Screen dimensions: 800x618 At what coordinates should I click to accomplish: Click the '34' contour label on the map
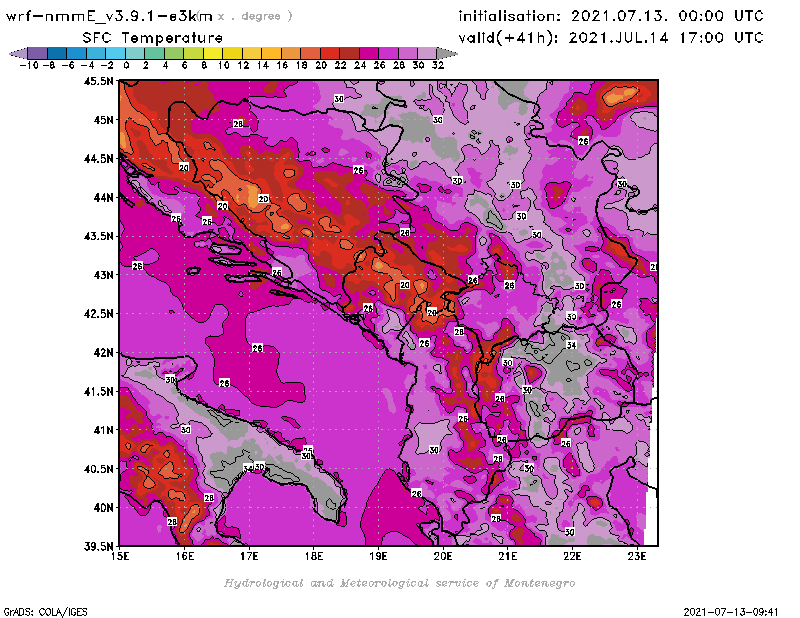[x=571, y=345]
